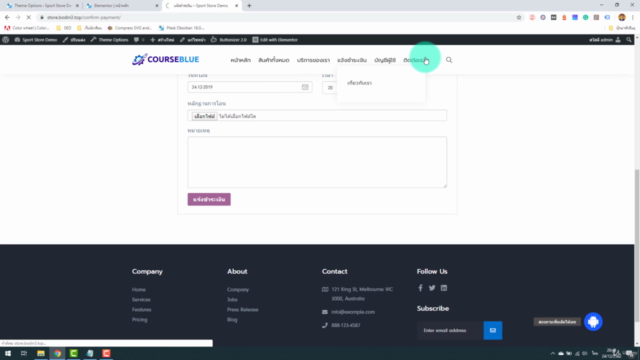Open บัญชีผู้ใช้ in the navigation menu
Viewport: 640px width, 360px height.
coord(385,60)
